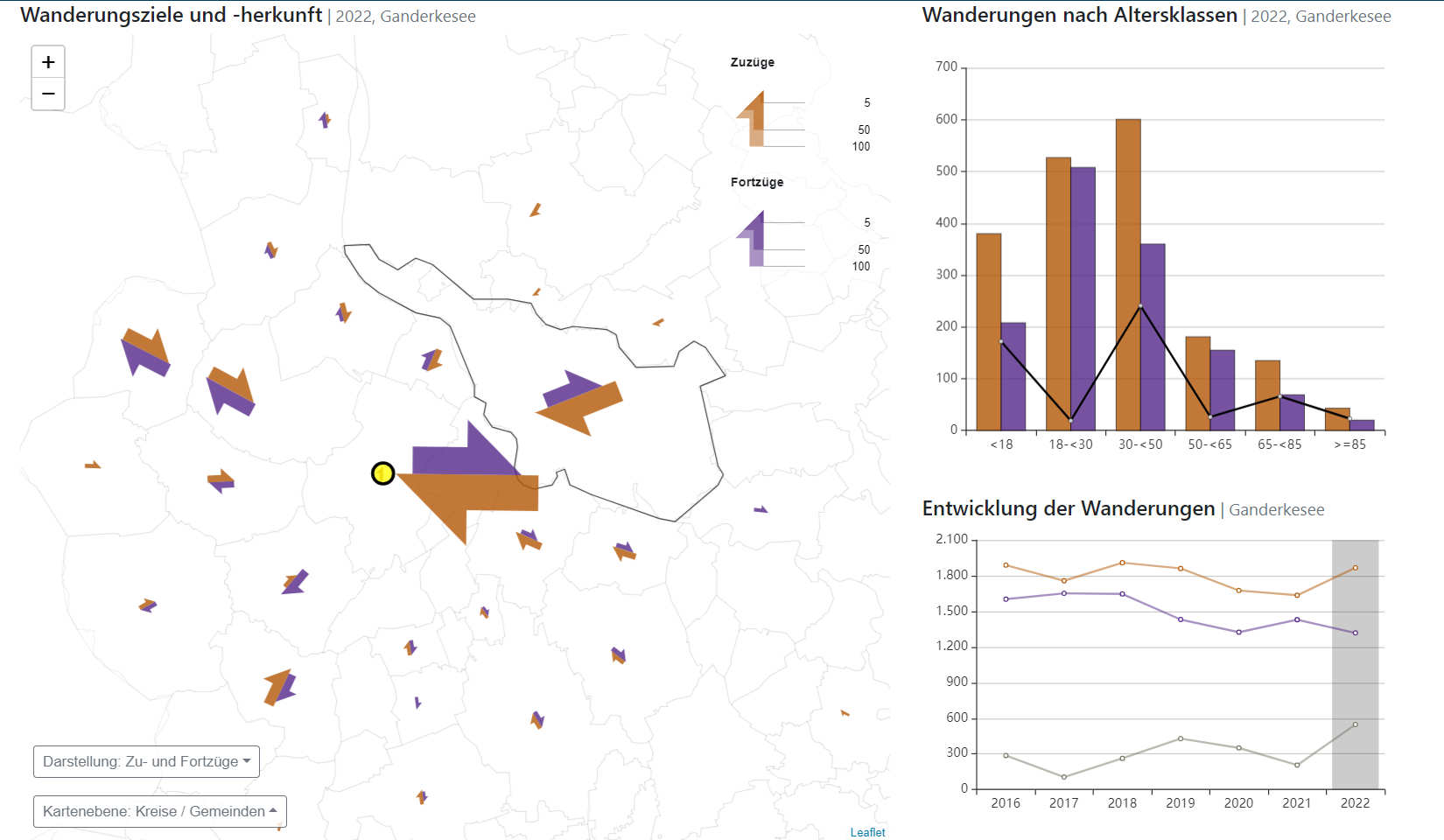Select the purple Fortzüge legend arrow
1444x840 pixels.
click(753, 237)
